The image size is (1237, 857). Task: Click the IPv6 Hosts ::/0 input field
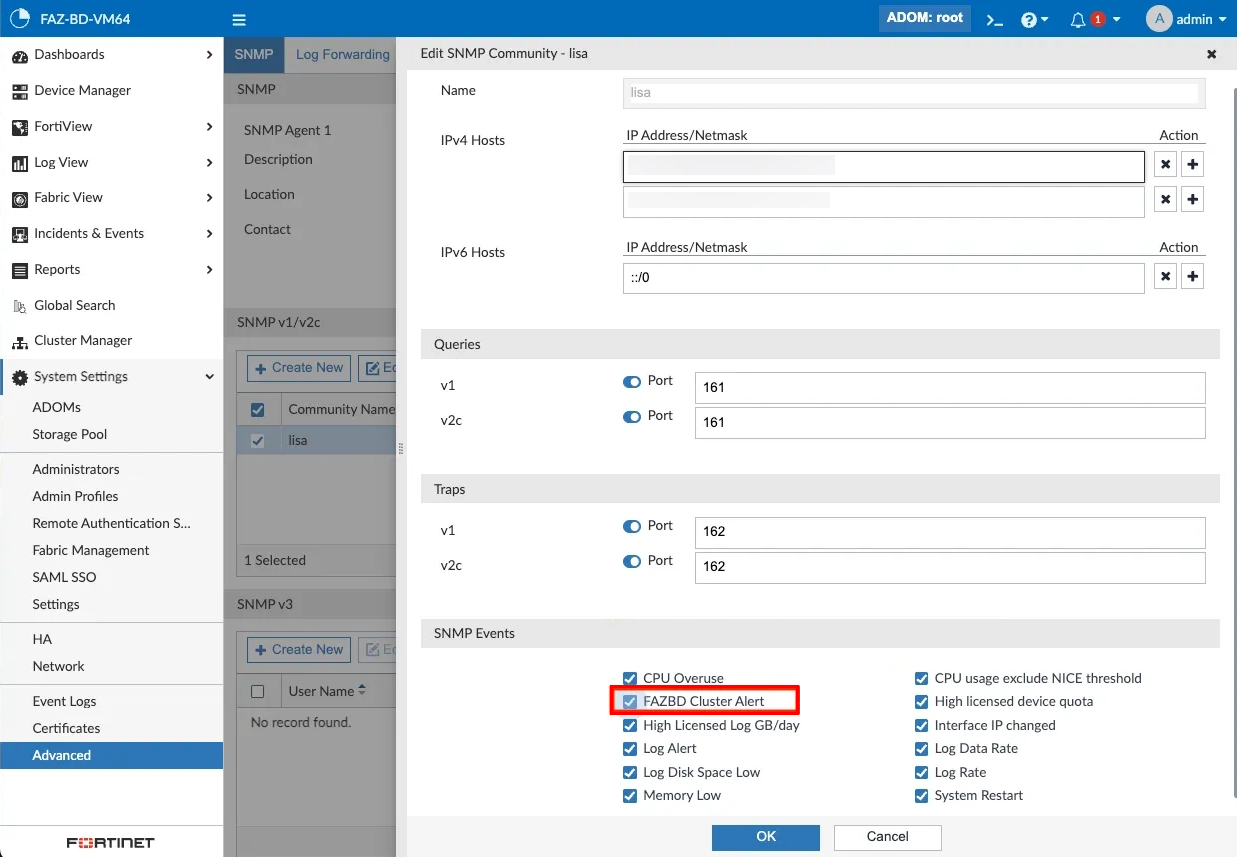coord(883,276)
